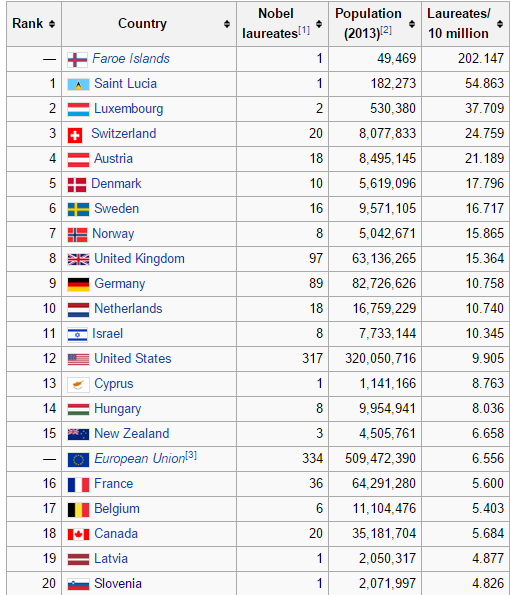
Task: Click the United Kingdom flag icon
Action: pyautogui.click(x=78, y=259)
